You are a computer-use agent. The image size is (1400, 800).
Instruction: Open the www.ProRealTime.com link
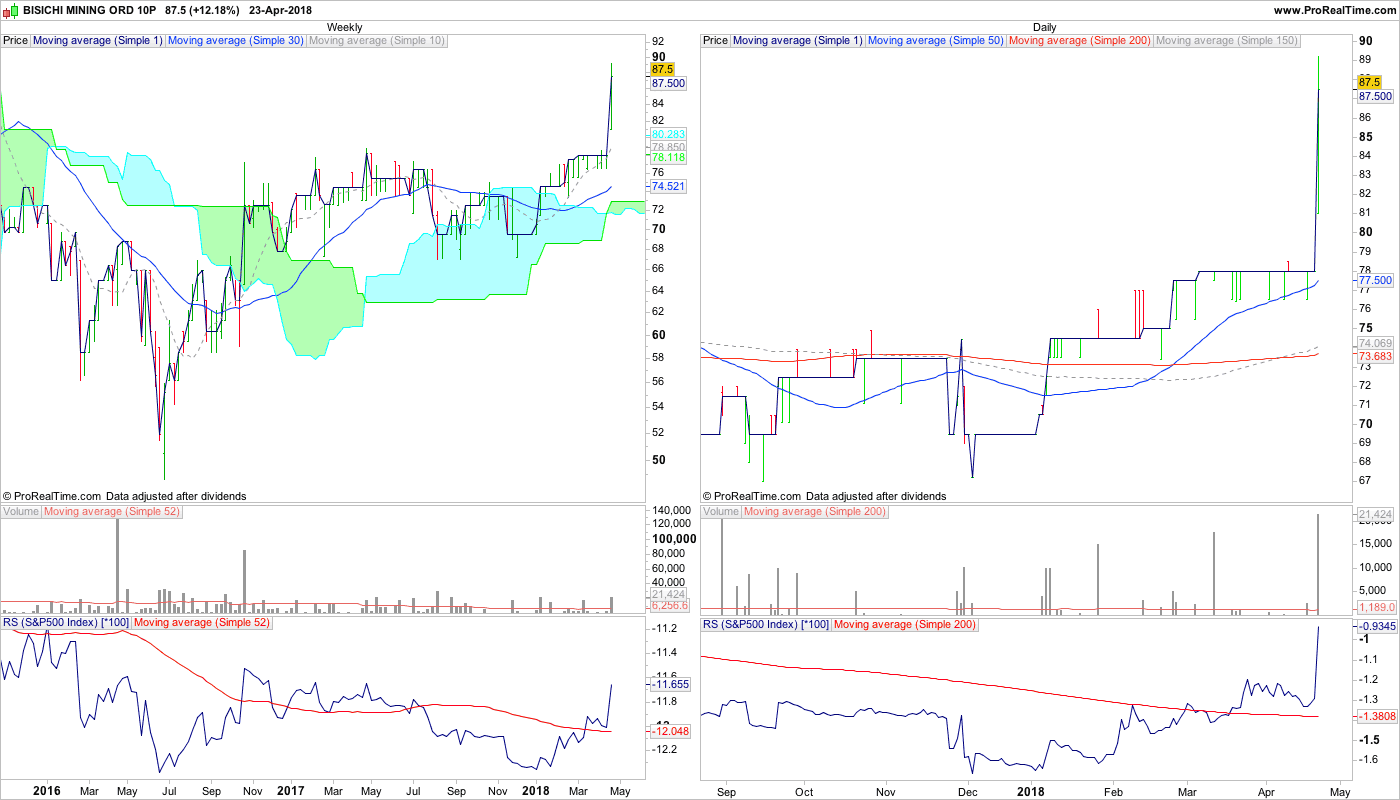pyautogui.click(x=1333, y=10)
